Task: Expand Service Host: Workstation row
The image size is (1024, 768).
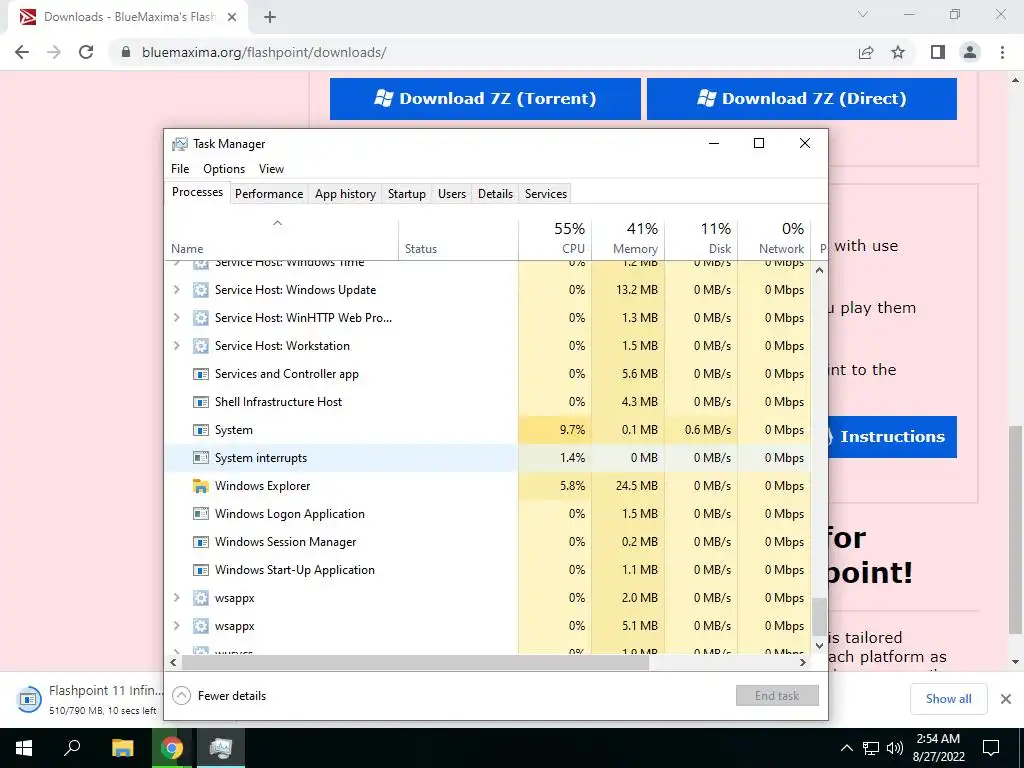Action: 176,345
